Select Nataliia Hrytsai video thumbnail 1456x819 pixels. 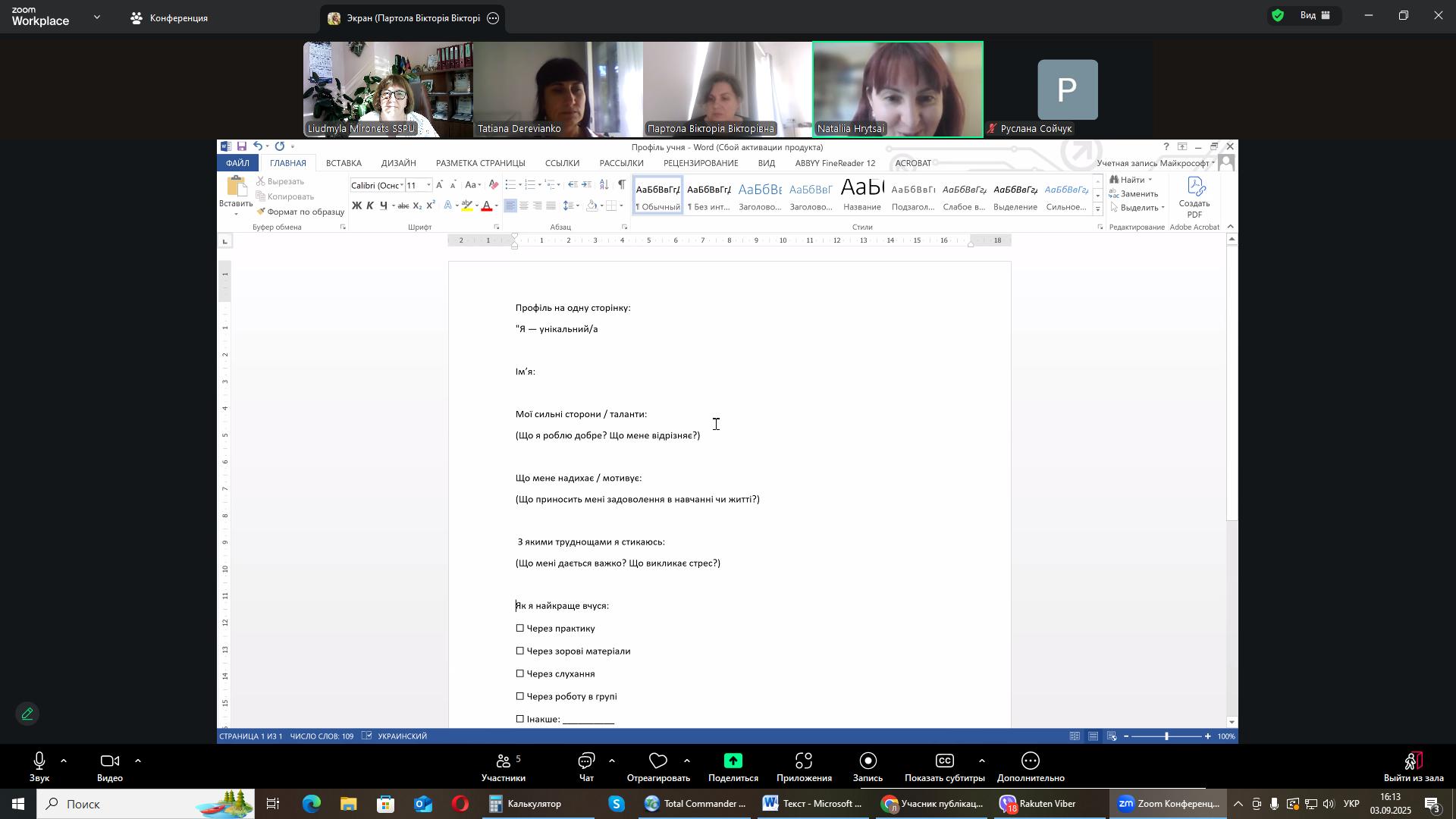point(897,89)
